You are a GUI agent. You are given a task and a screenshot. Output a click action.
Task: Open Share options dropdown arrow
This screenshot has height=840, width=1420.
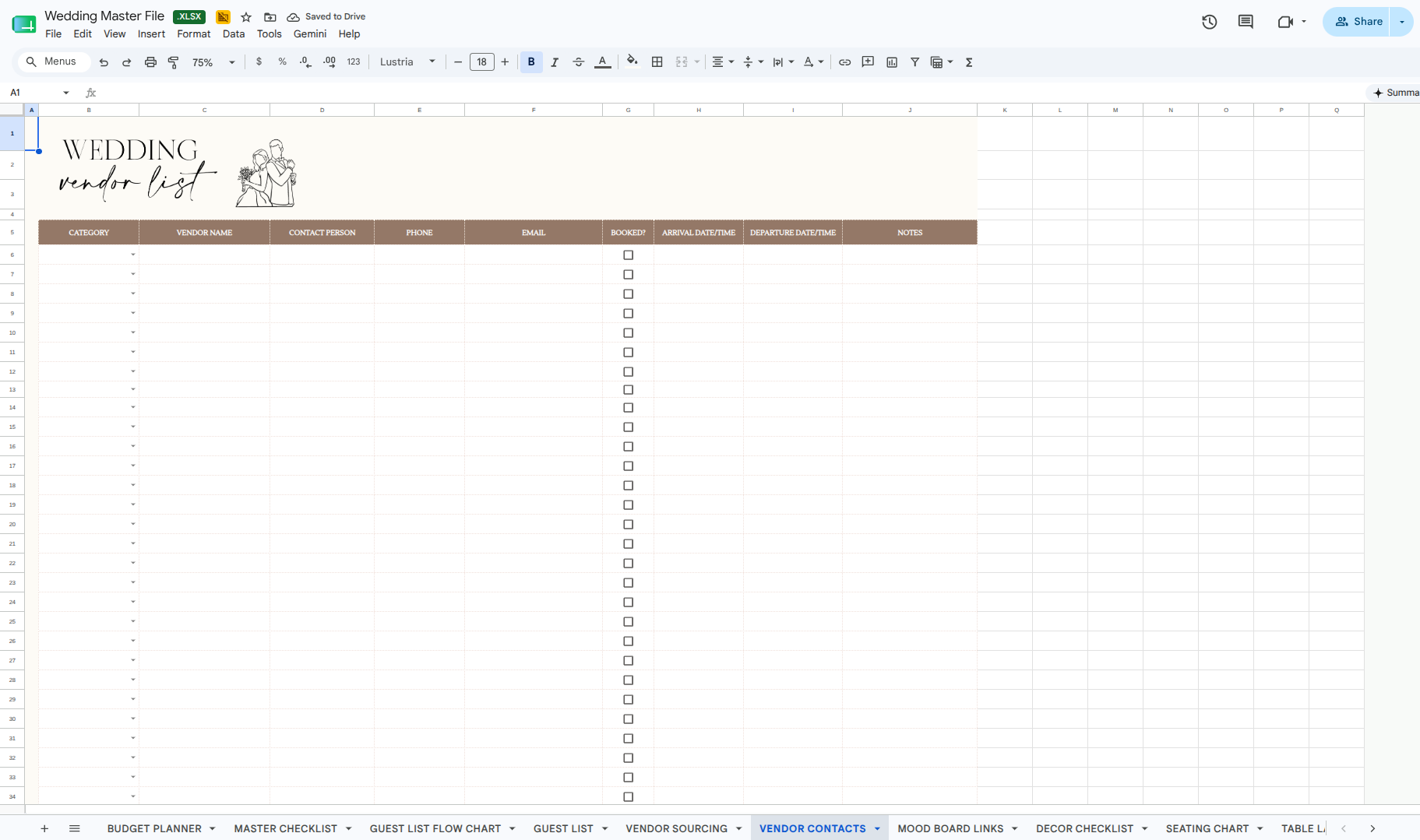[1401, 22]
